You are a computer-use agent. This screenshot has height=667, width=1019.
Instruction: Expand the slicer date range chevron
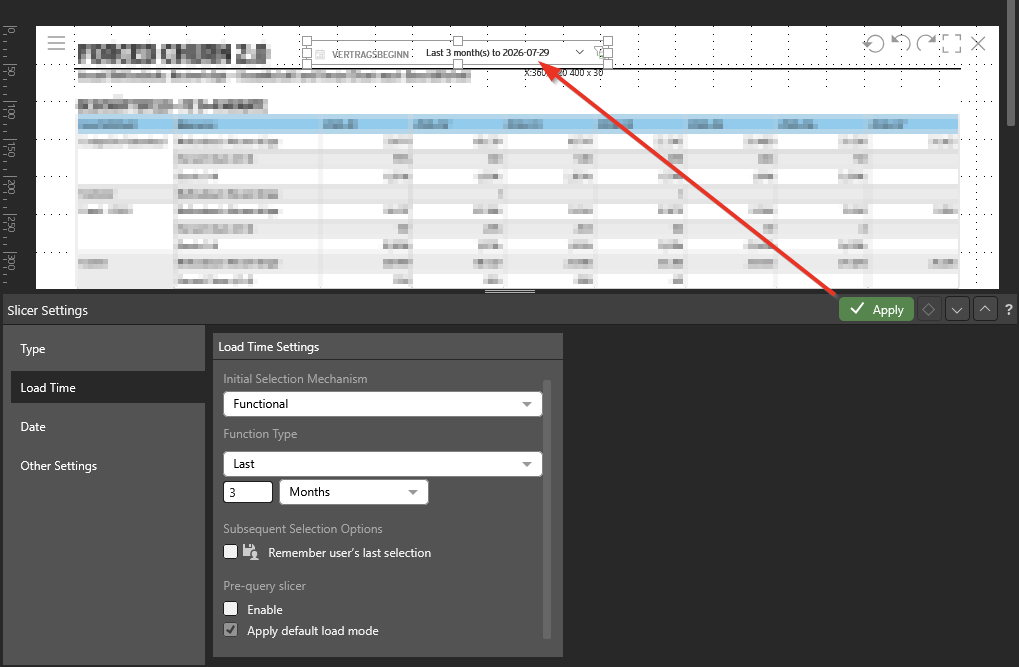579,52
